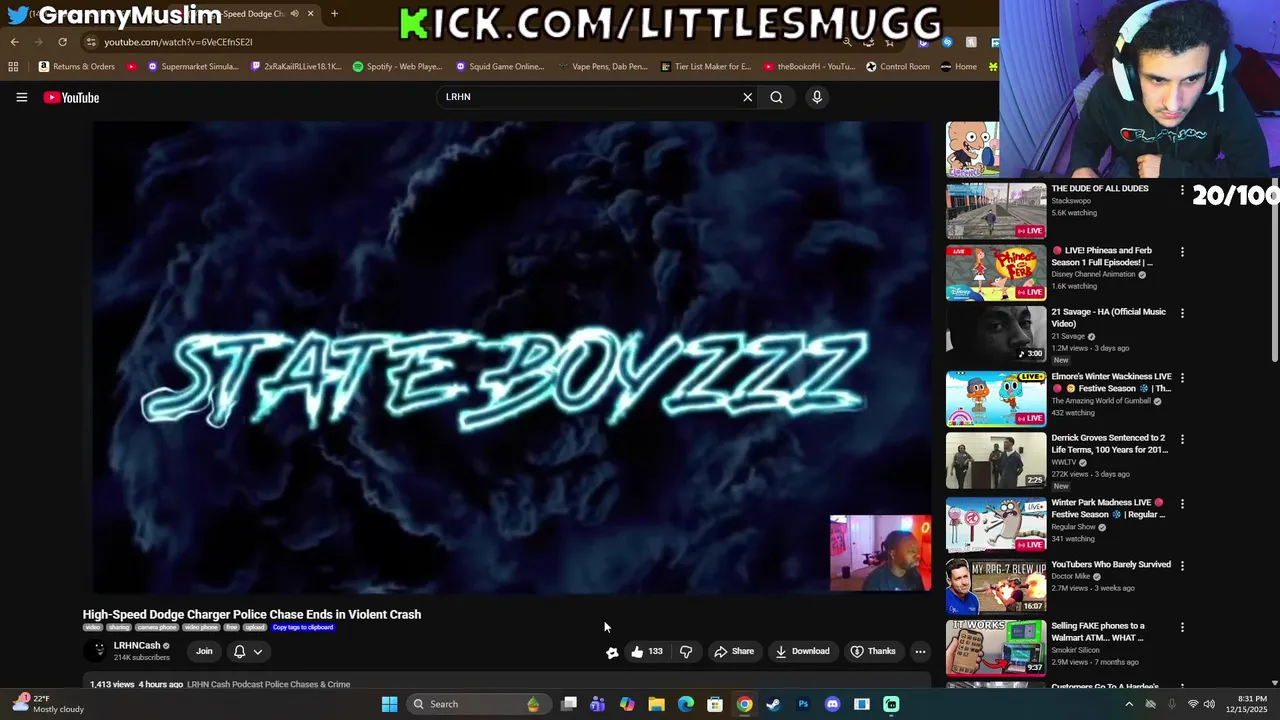Open weather widget showing 22°F
This screenshot has width=1280, height=720.
coord(48,704)
